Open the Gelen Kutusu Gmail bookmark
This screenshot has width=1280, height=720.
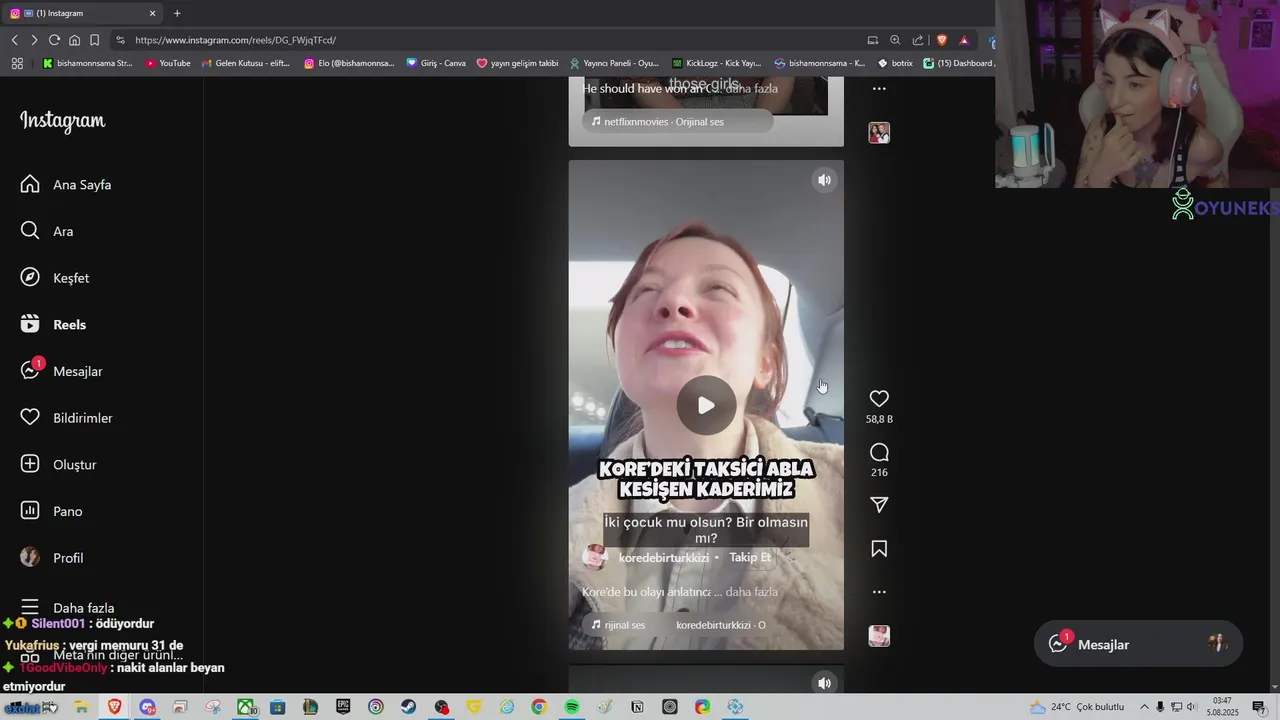[x=246, y=63]
